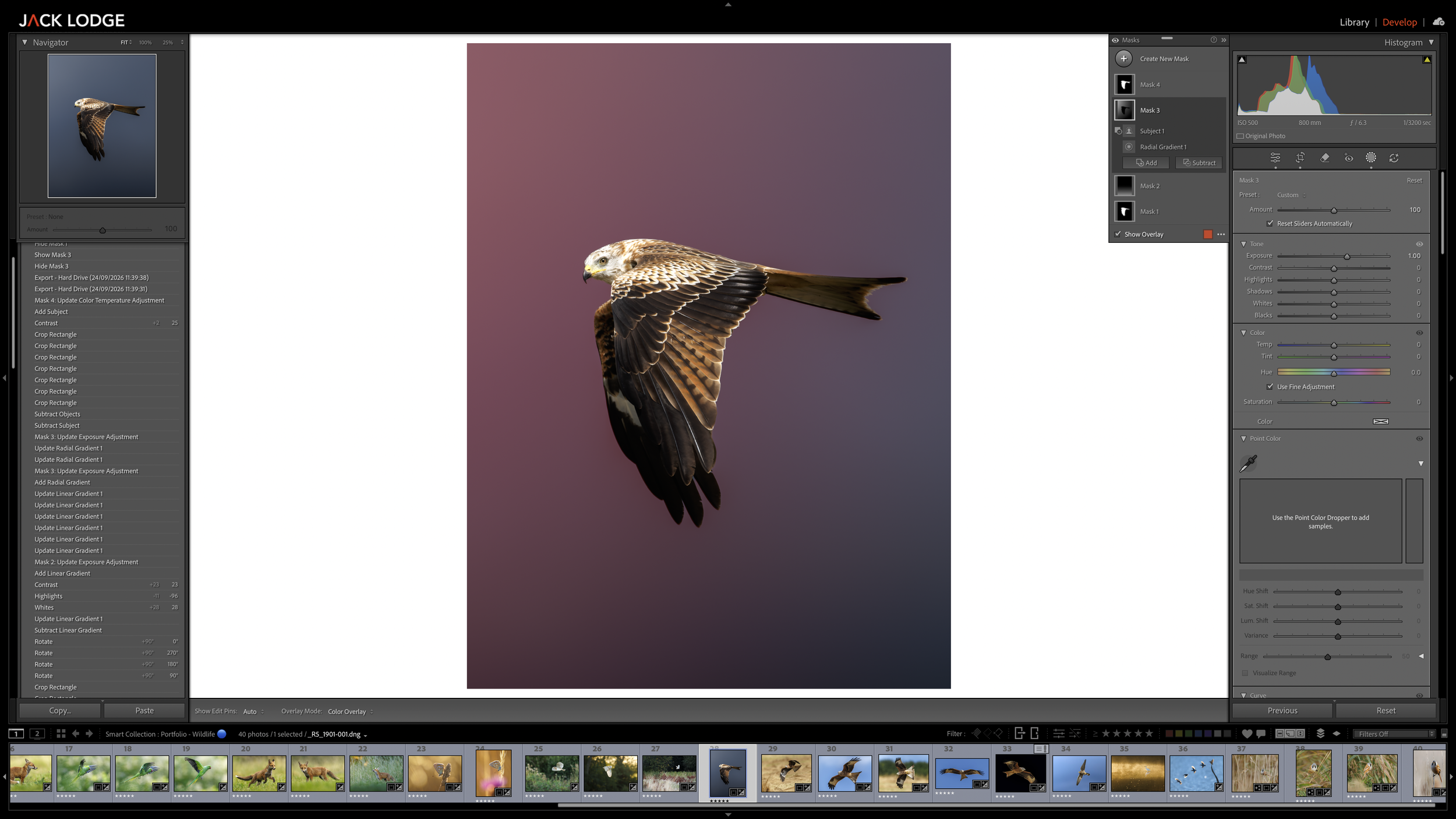Image resolution: width=1456 pixels, height=819 pixels.
Task: Open the Masks panel help icon
Action: (1214, 40)
